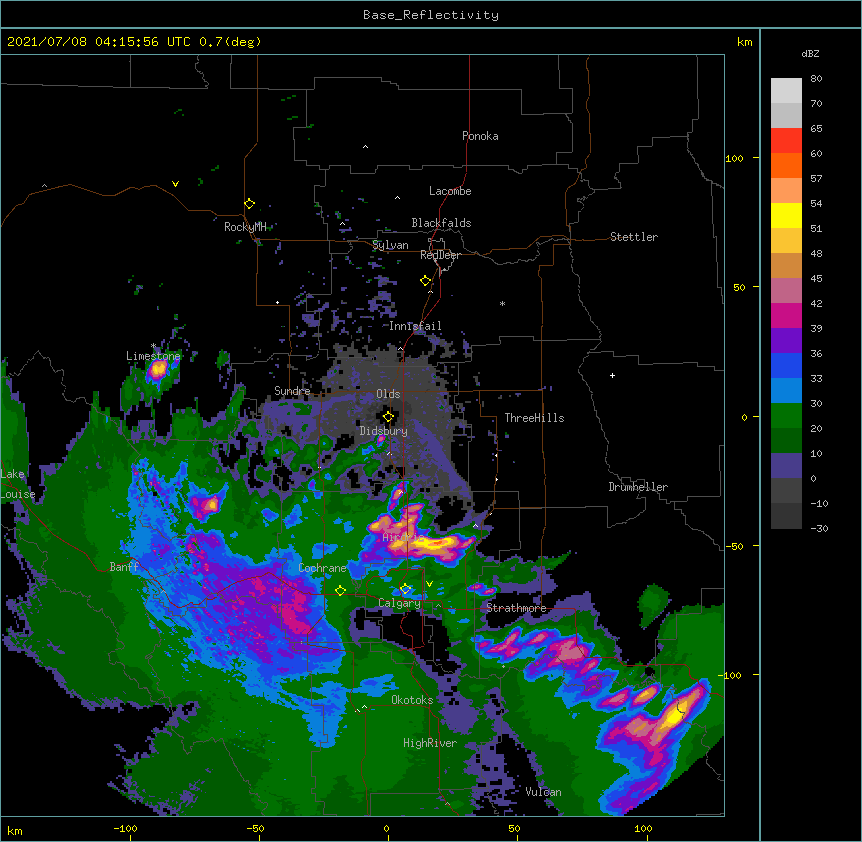Click the yellow diamond marker near RockyMH
The height and width of the screenshot is (842, 862).
point(249,204)
